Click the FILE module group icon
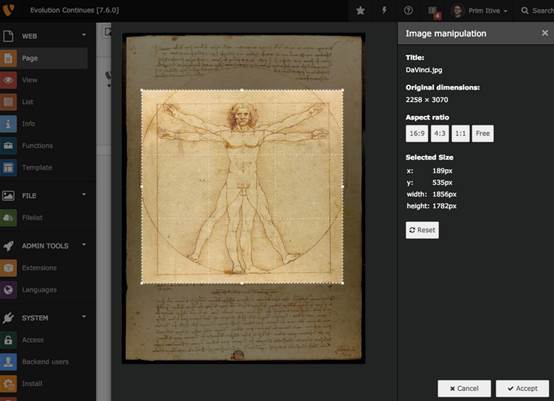Image resolution: width=554 pixels, height=401 pixels. pos(8,195)
